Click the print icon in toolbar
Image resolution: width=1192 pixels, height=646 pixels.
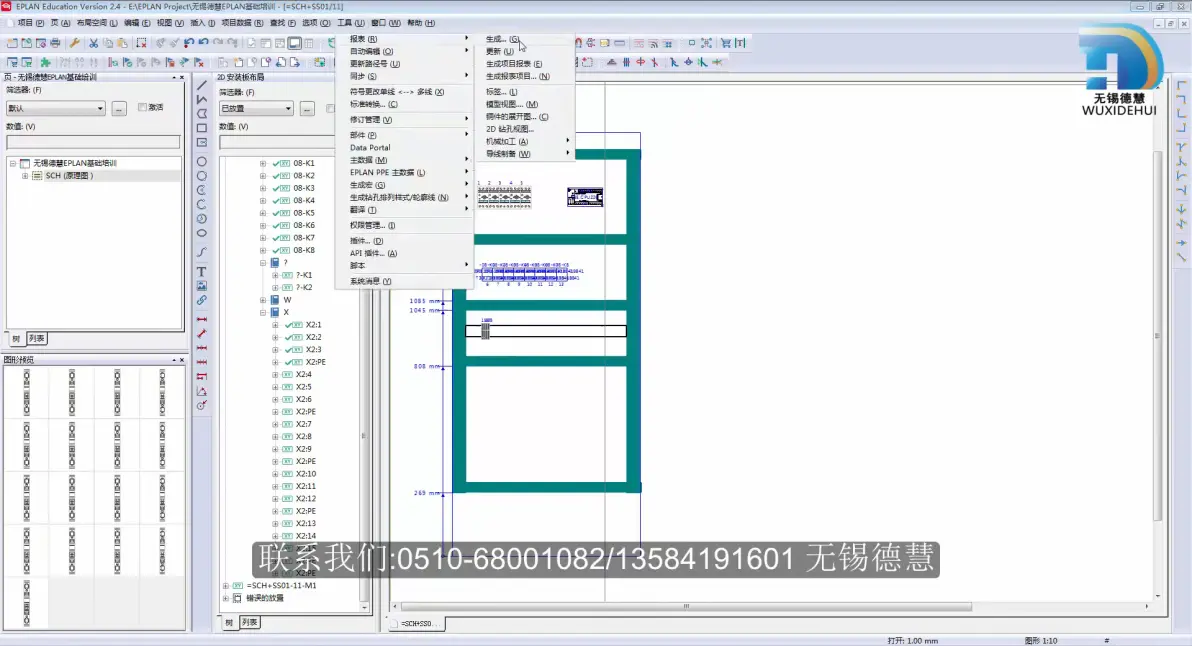point(55,43)
